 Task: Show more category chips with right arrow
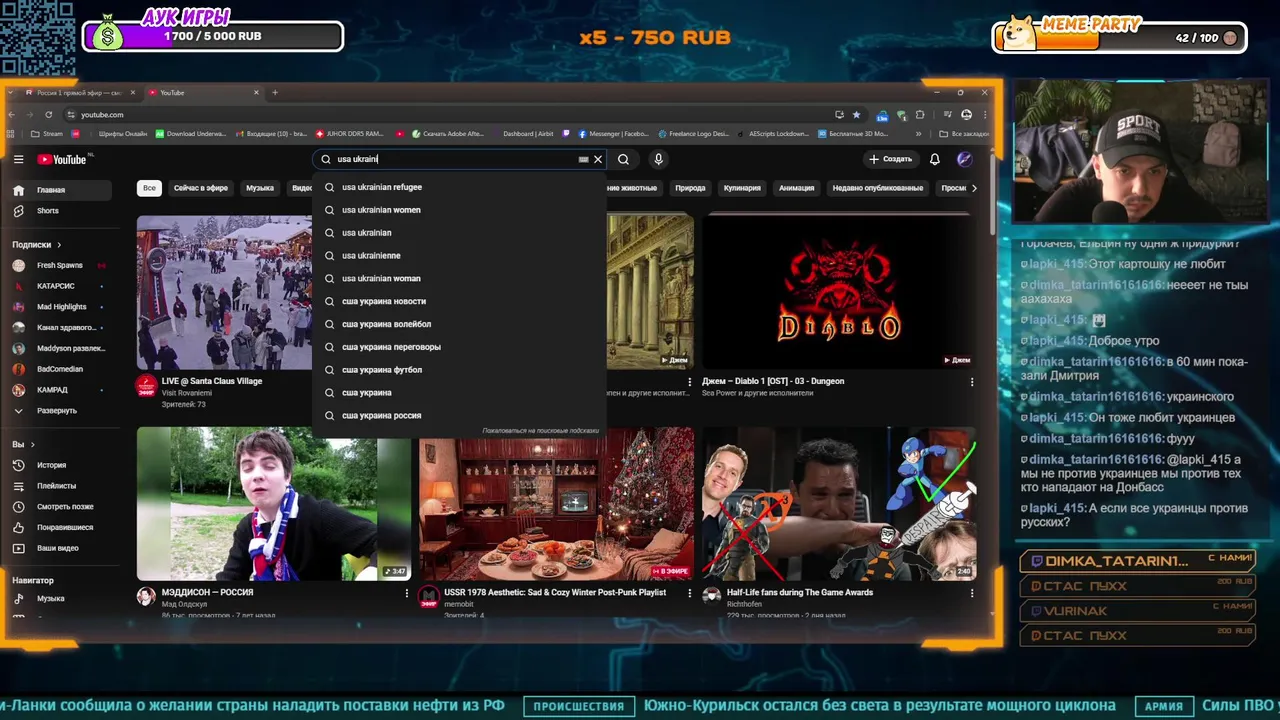[974, 188]
